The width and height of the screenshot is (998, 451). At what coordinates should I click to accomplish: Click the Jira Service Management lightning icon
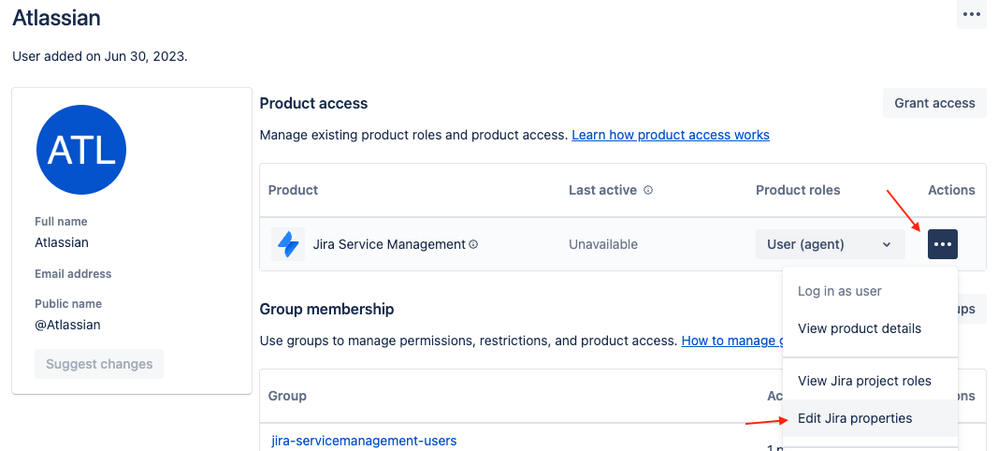pos(288,244)
